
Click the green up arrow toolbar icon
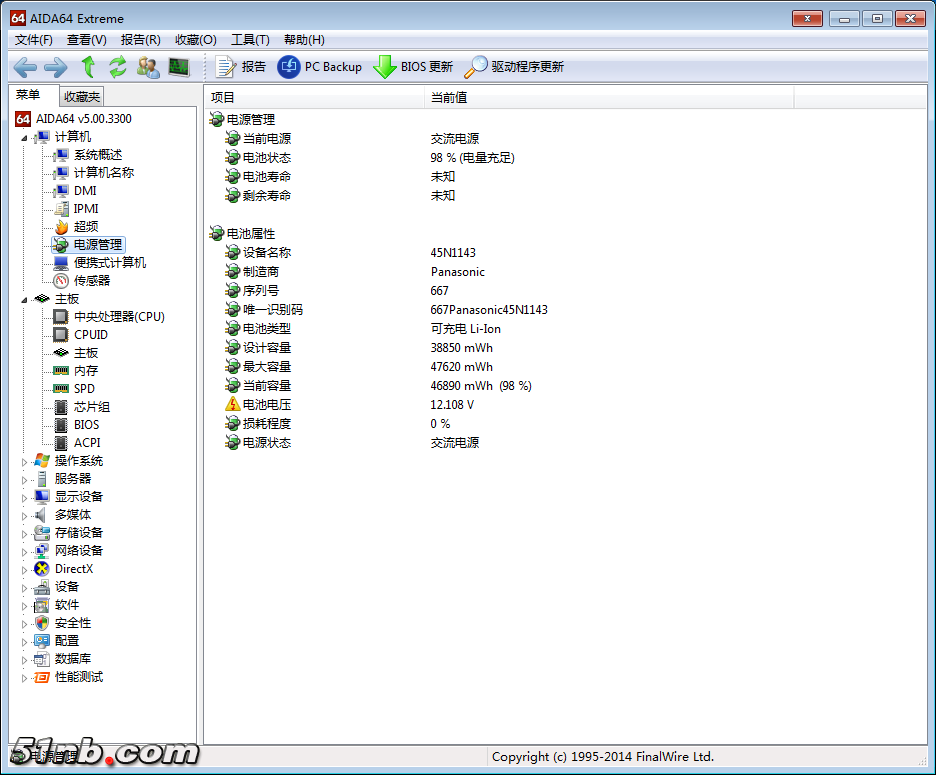88,67
